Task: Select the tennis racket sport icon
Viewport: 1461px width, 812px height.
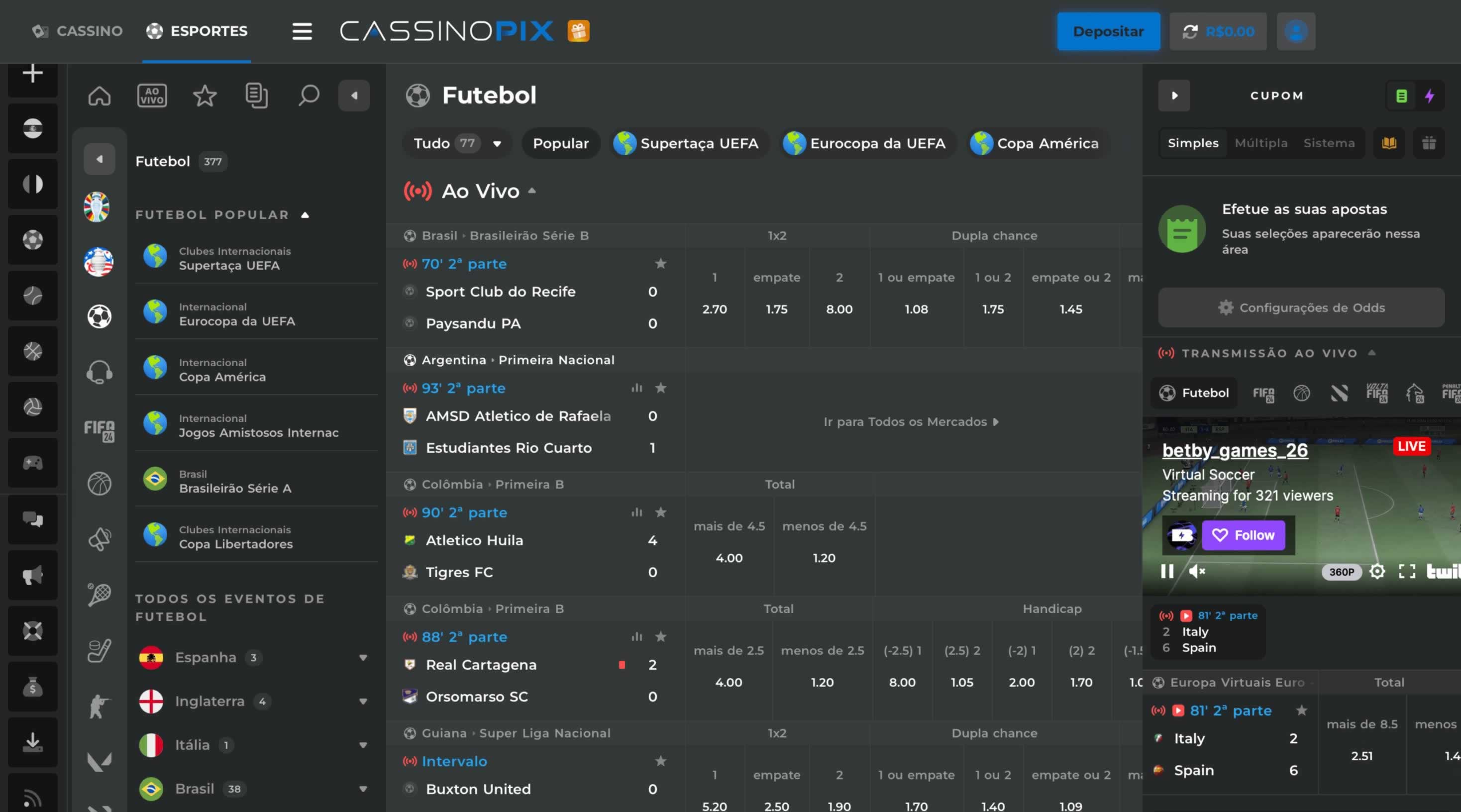Action: click(x=99, y=595)
